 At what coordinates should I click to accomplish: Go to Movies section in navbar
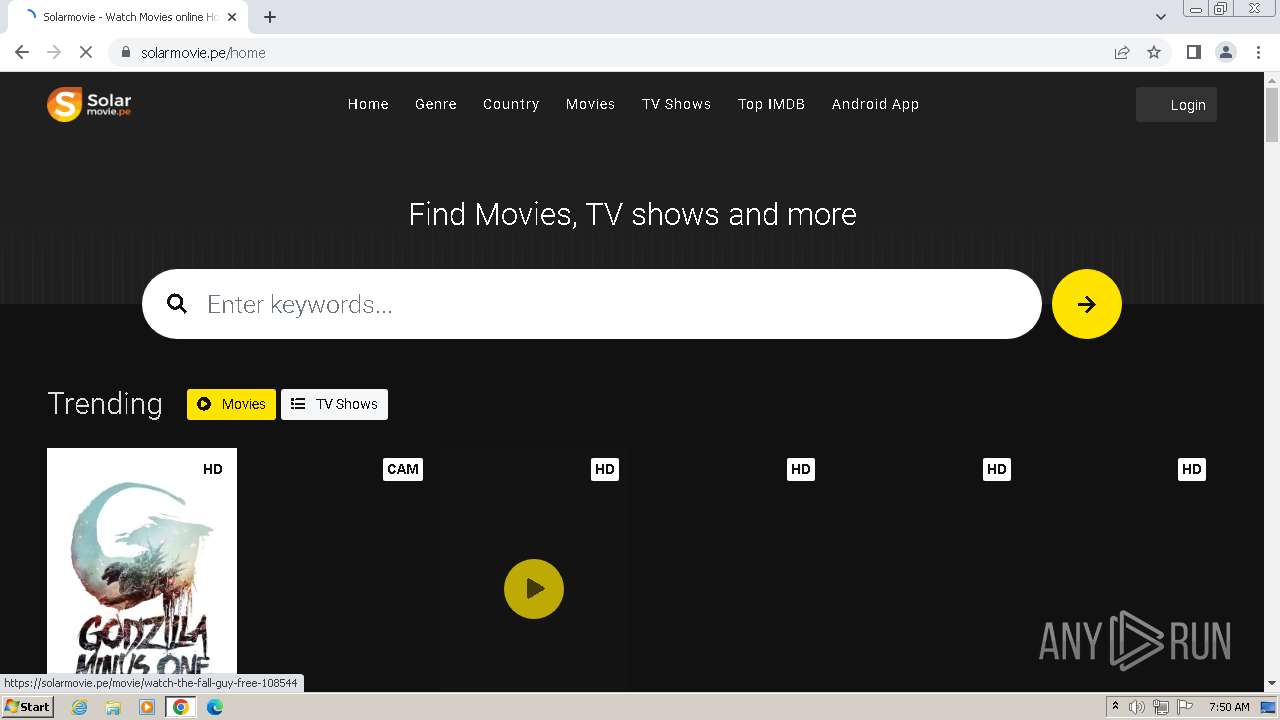tap(590, 104)
